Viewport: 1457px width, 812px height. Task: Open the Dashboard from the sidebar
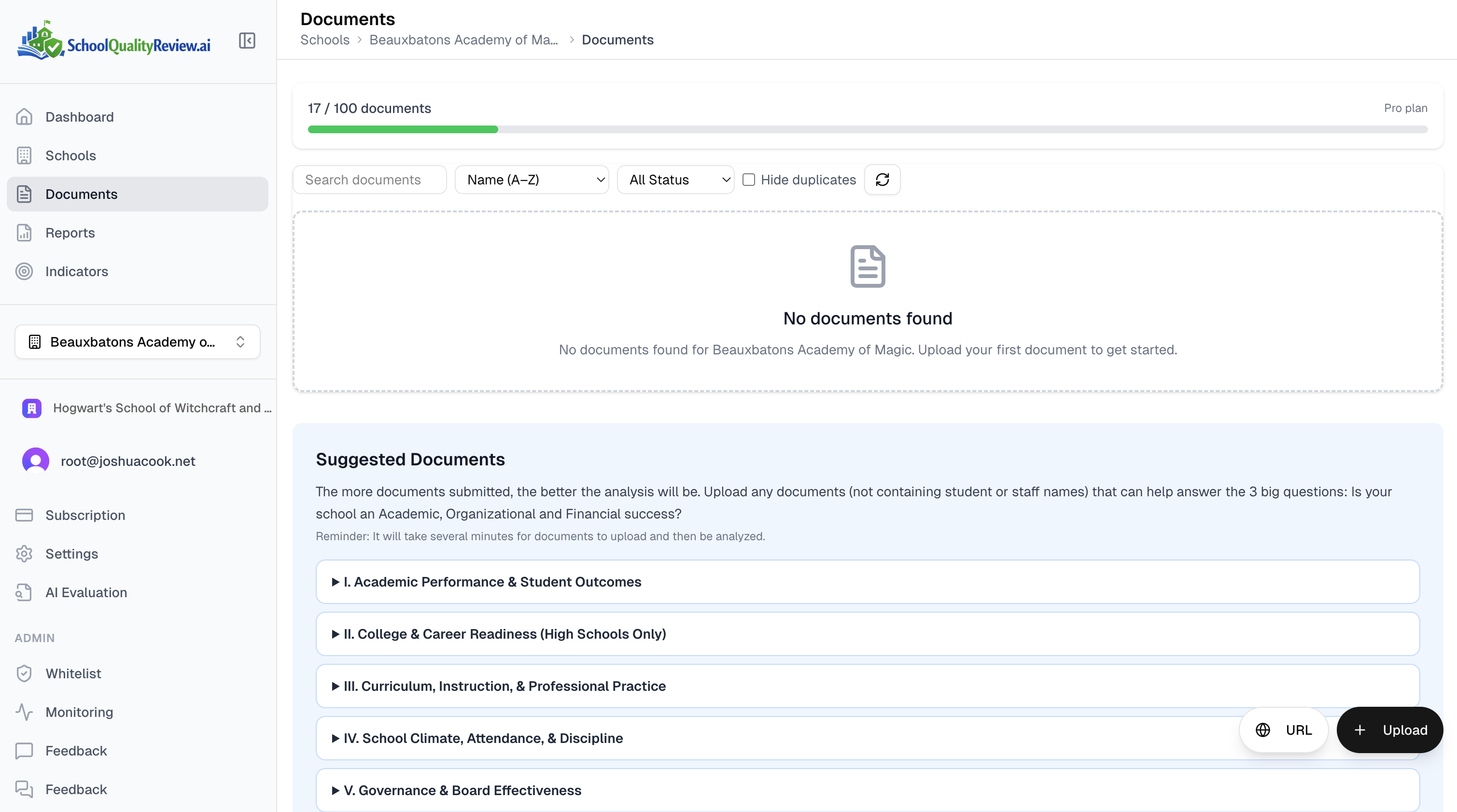[x=79, y=117]
